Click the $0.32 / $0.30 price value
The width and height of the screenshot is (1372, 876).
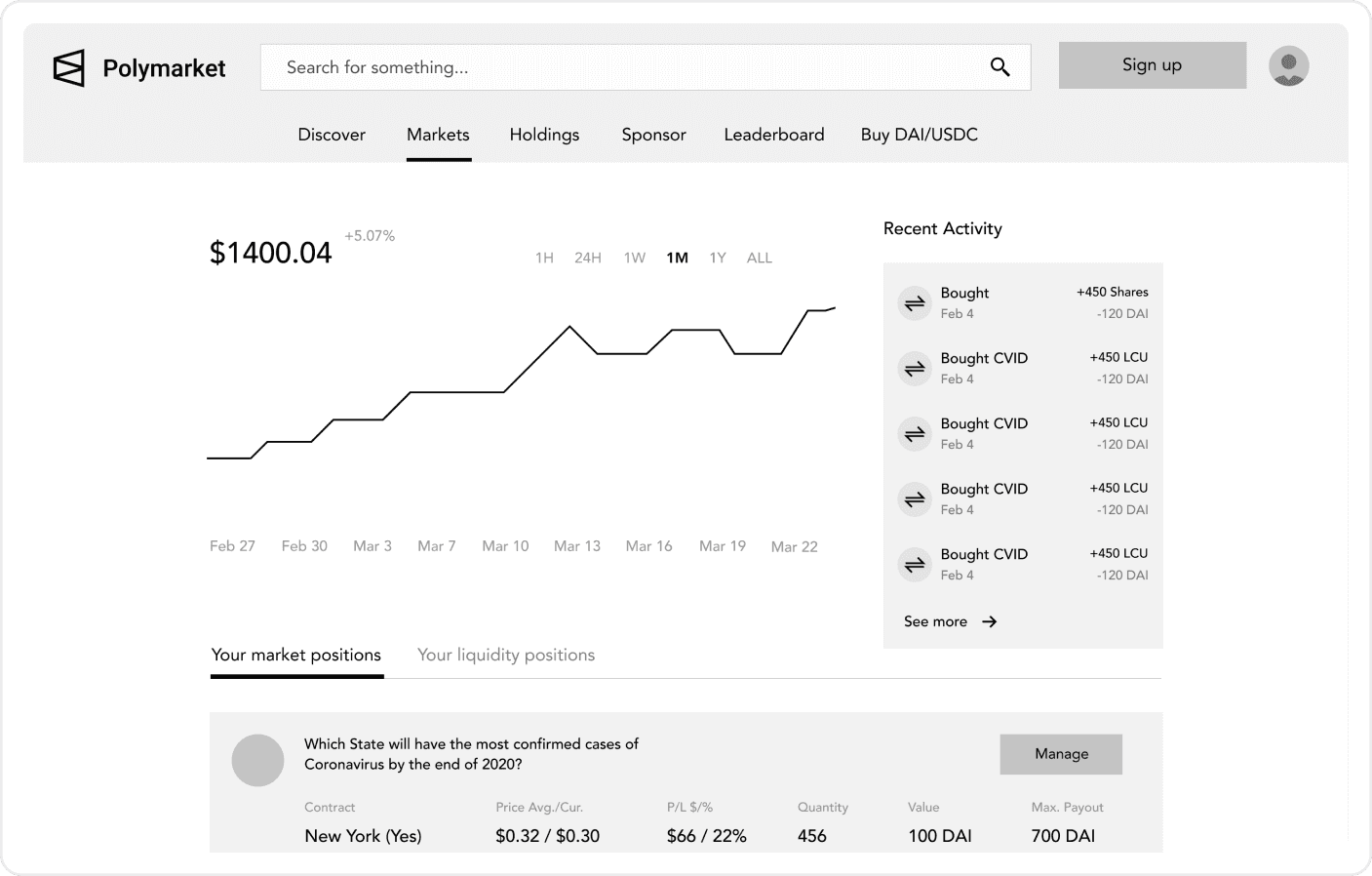(547, 836)
